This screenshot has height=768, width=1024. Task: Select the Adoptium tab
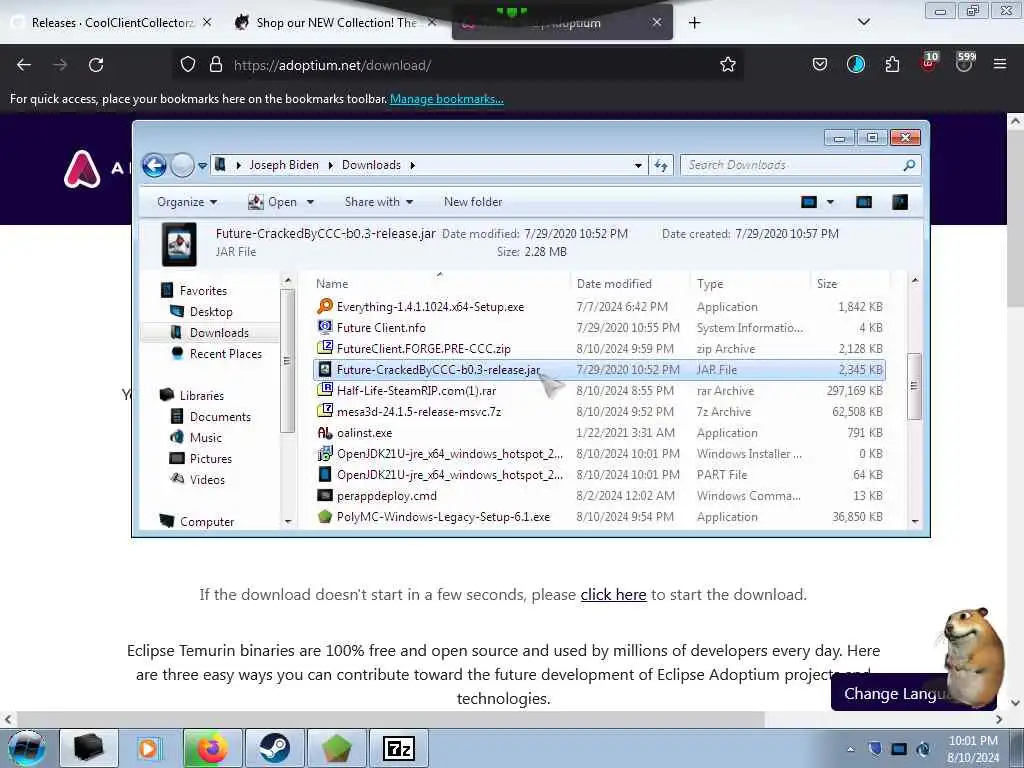562,23
